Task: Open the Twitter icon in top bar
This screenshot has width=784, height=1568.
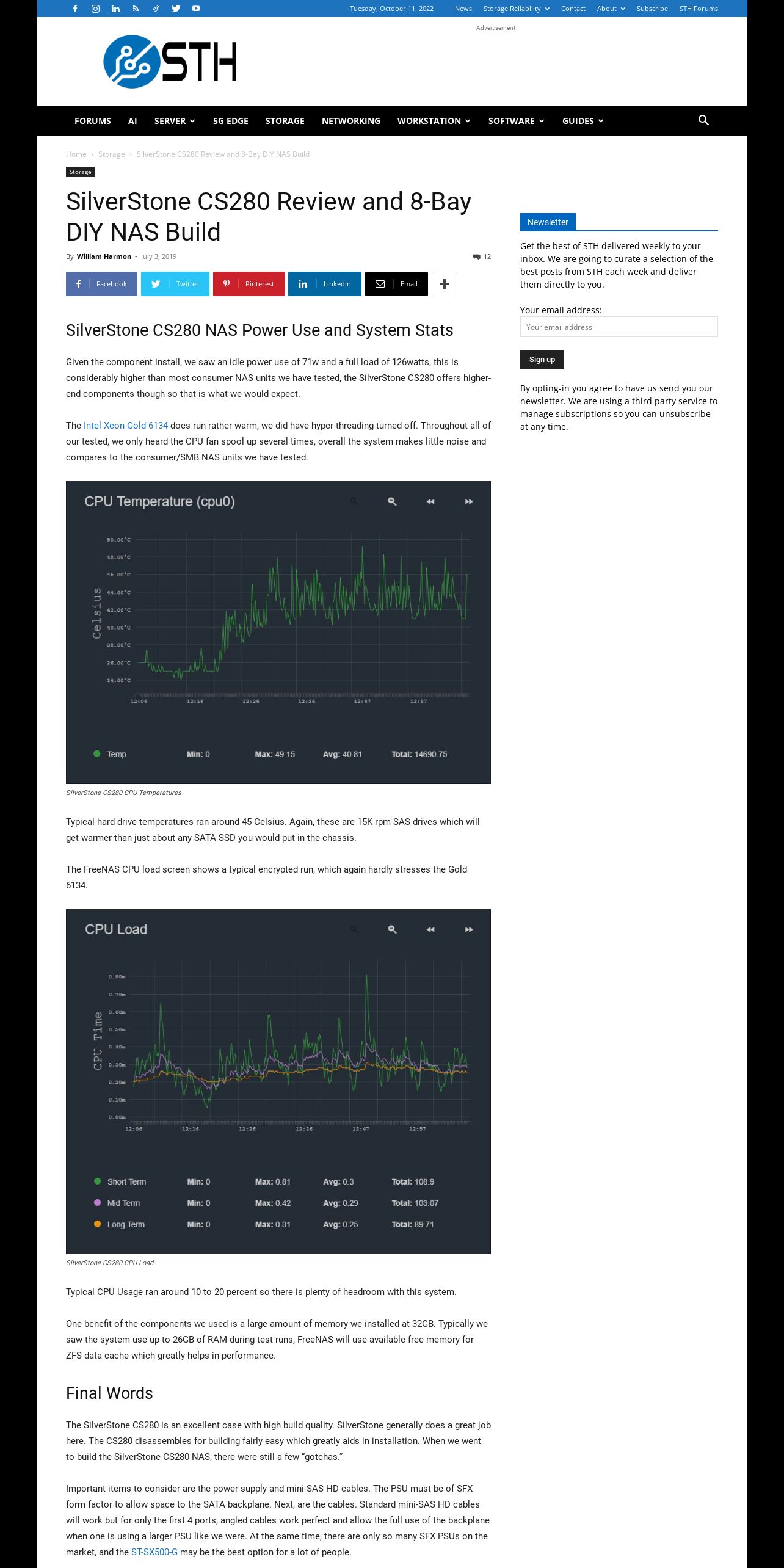Action: coord(176,9)
